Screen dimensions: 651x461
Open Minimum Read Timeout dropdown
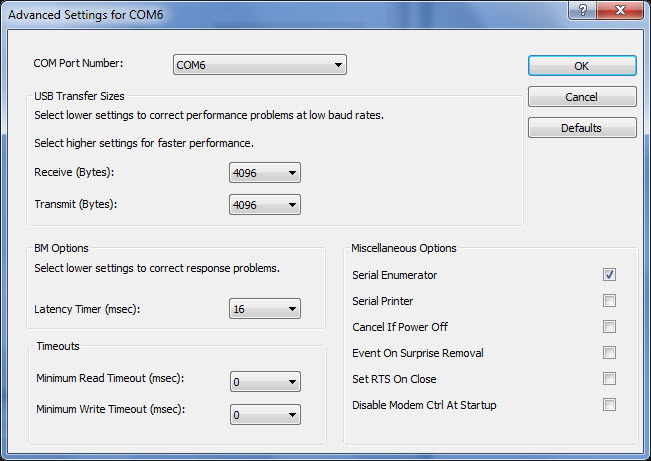(265, 382)
